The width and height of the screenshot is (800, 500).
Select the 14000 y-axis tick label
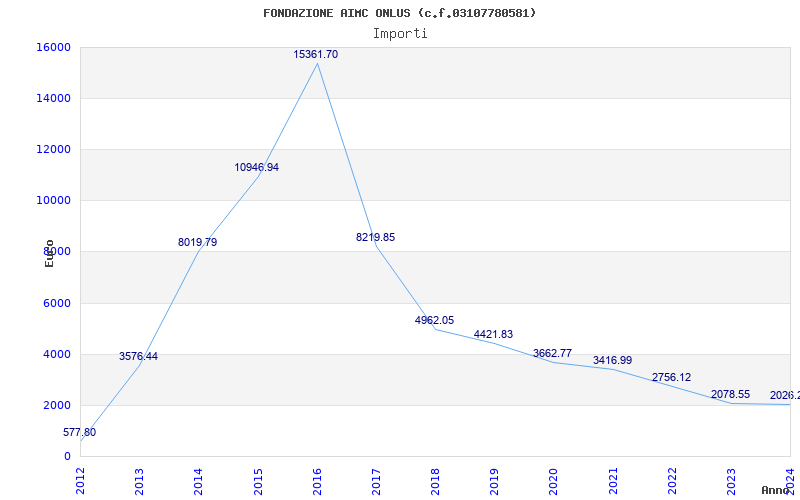[x=53, y=98]
